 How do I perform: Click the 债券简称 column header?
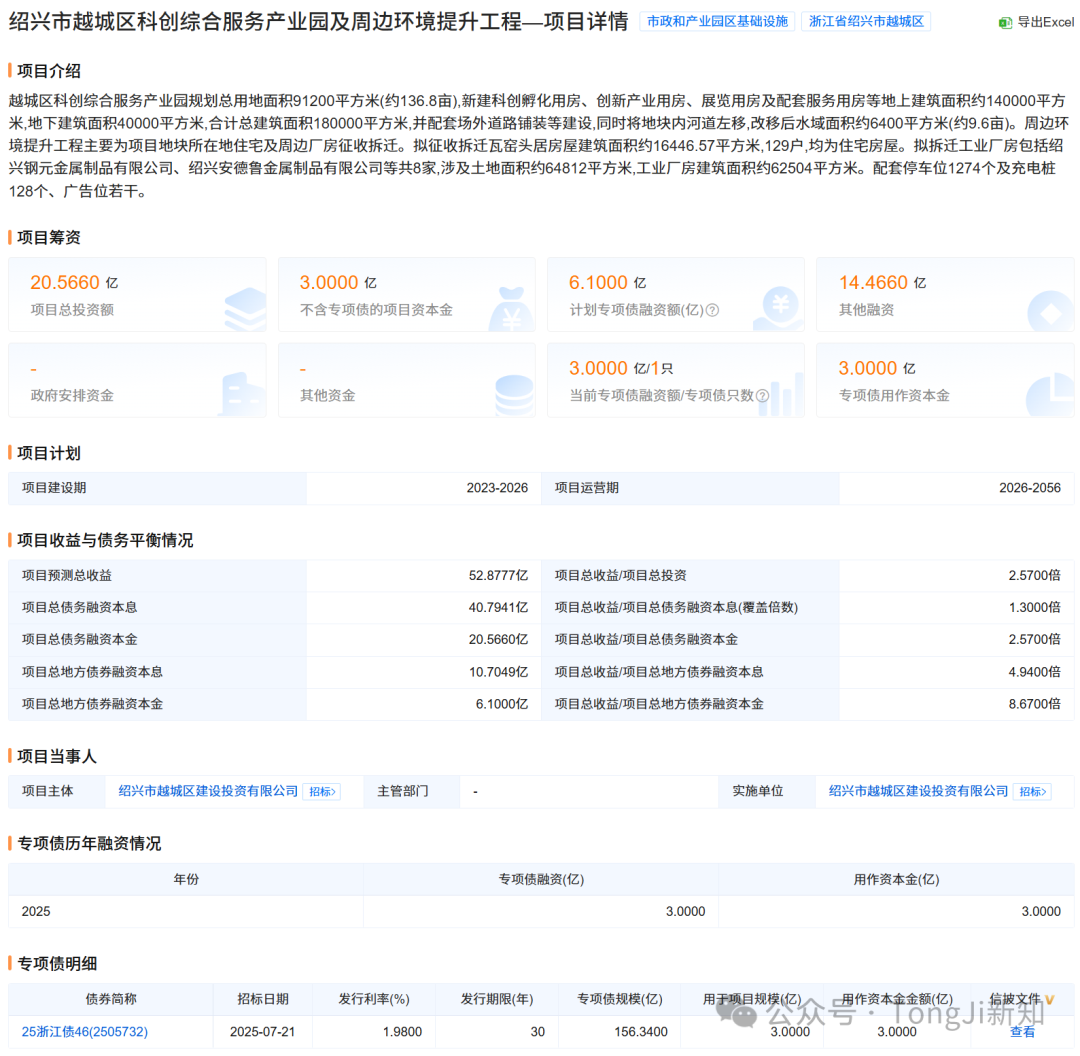[x=111, y=1000]
